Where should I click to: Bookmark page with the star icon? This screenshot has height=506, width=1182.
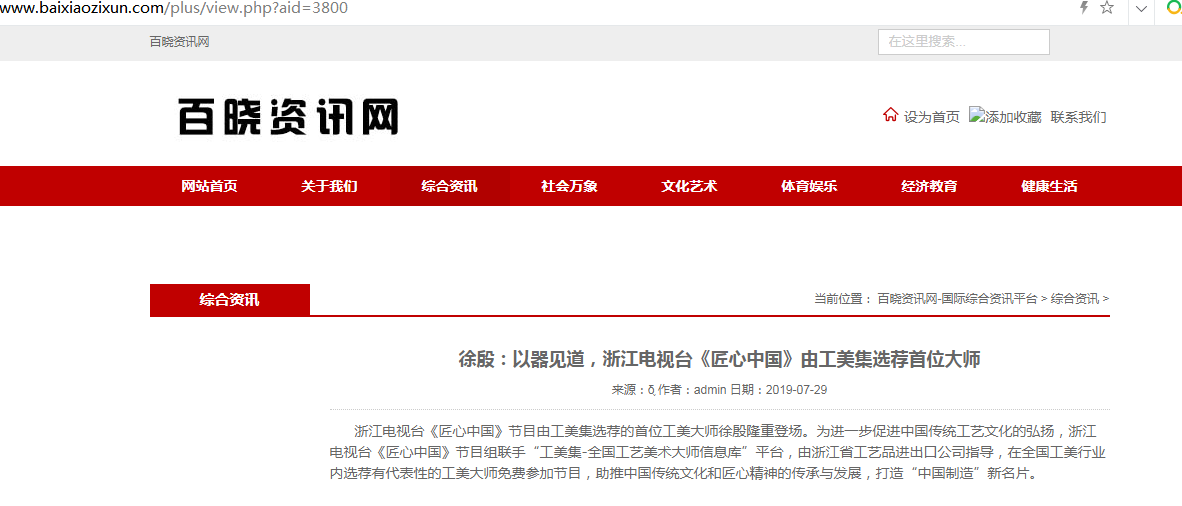tap(1107, 8)
